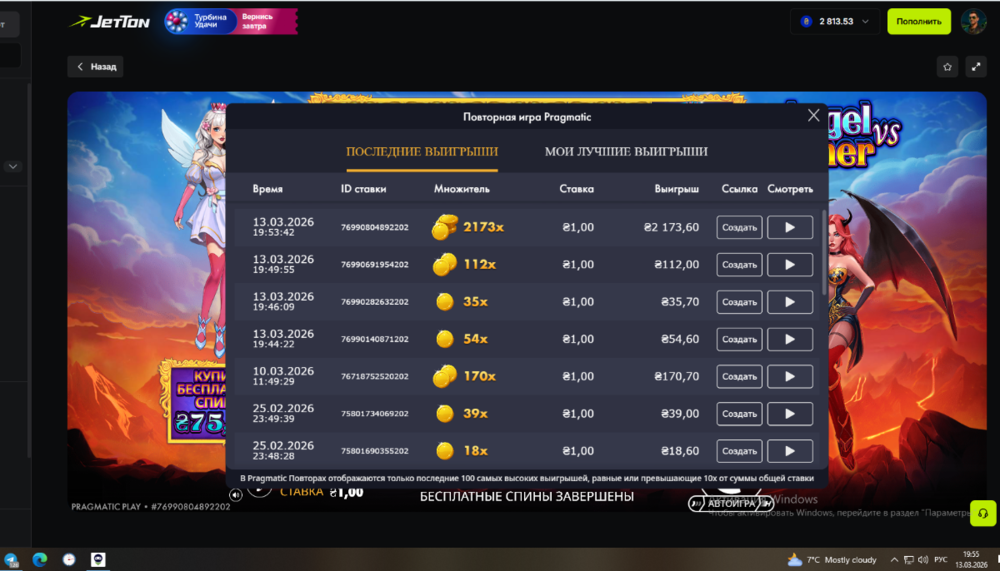
Task: Add game to favorites with star icon
Action: coord(947,67)
